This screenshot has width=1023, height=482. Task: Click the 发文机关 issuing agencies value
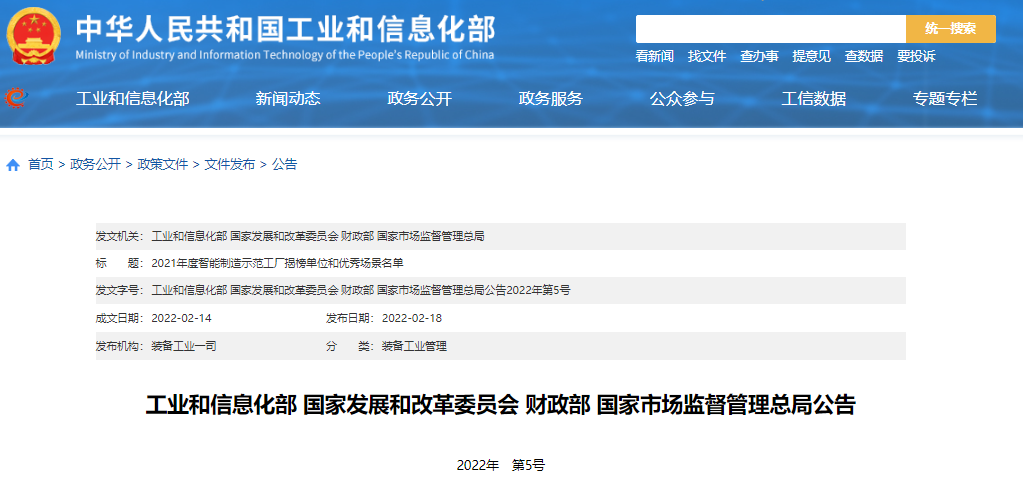pos(318,236)
